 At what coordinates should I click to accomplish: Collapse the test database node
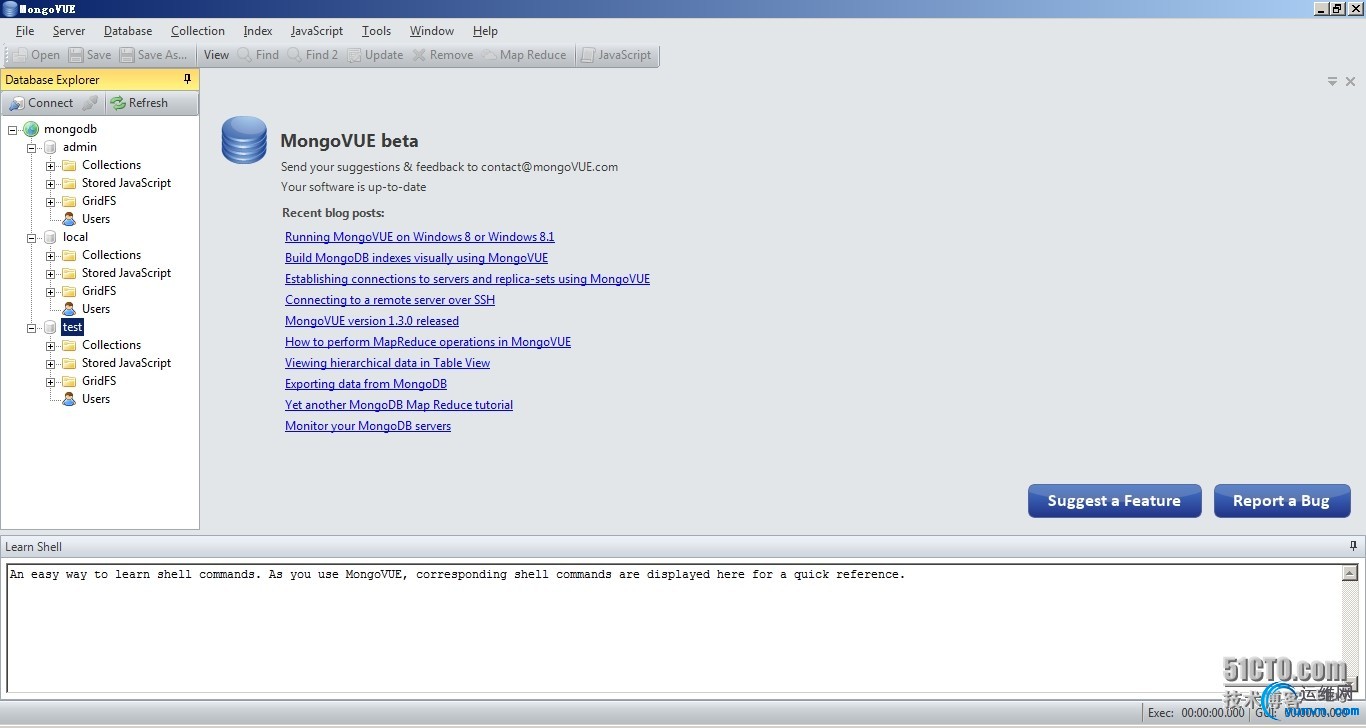pos(32,327)
